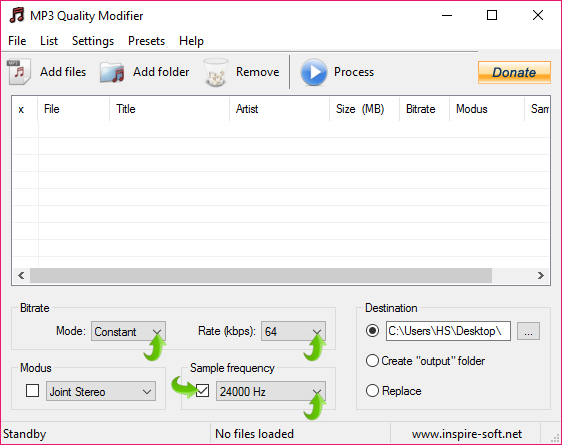Viewport: 562px width, 445px height.
Task: Select the Replace radio option
Action: tap(372, 391)
